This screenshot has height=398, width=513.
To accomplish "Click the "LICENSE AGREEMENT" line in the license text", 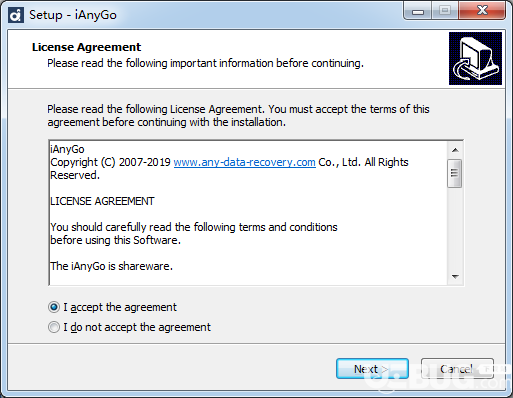I will (102, 201).
